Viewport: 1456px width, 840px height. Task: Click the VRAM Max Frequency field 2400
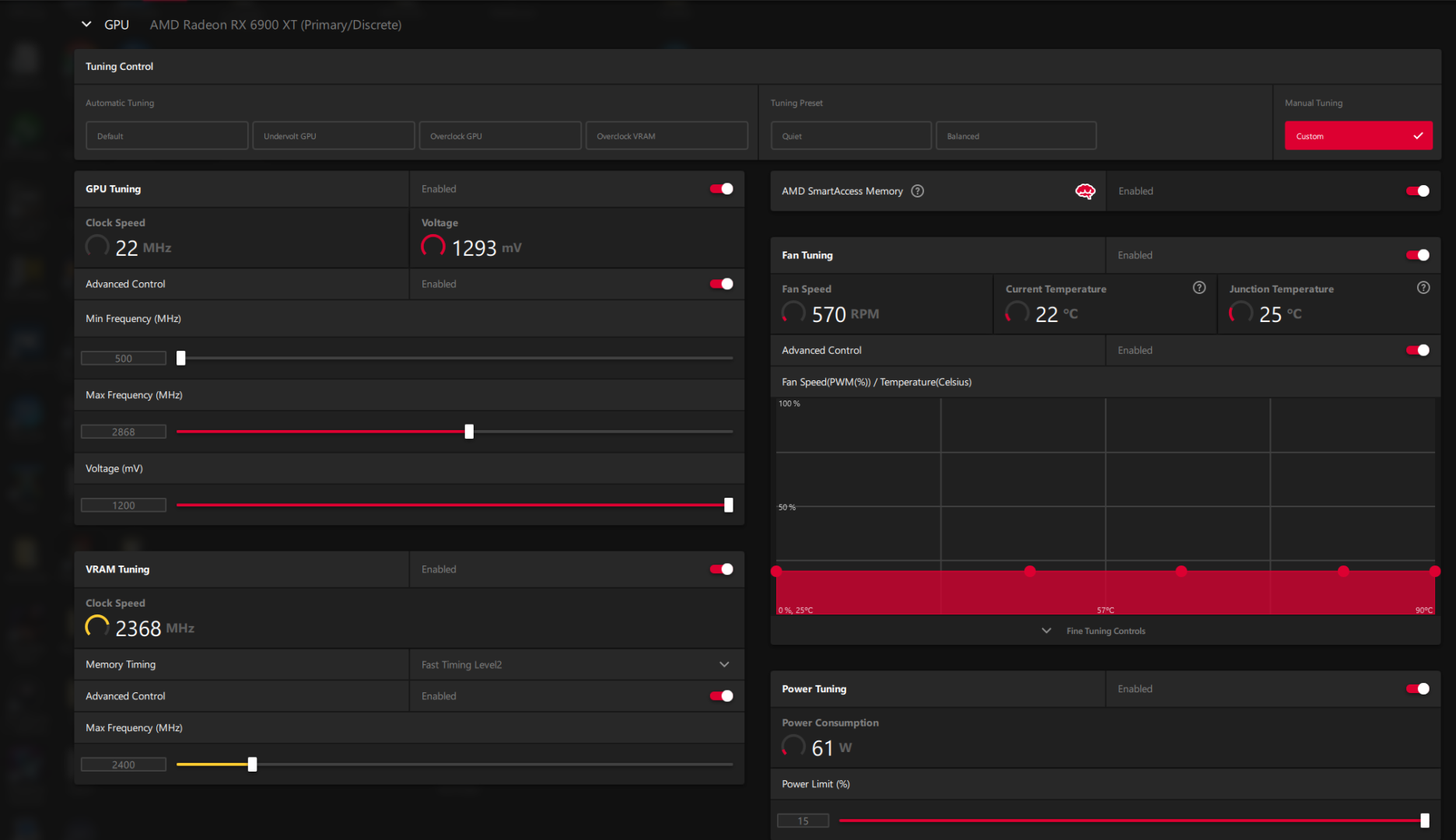click(x=124, y=765)
